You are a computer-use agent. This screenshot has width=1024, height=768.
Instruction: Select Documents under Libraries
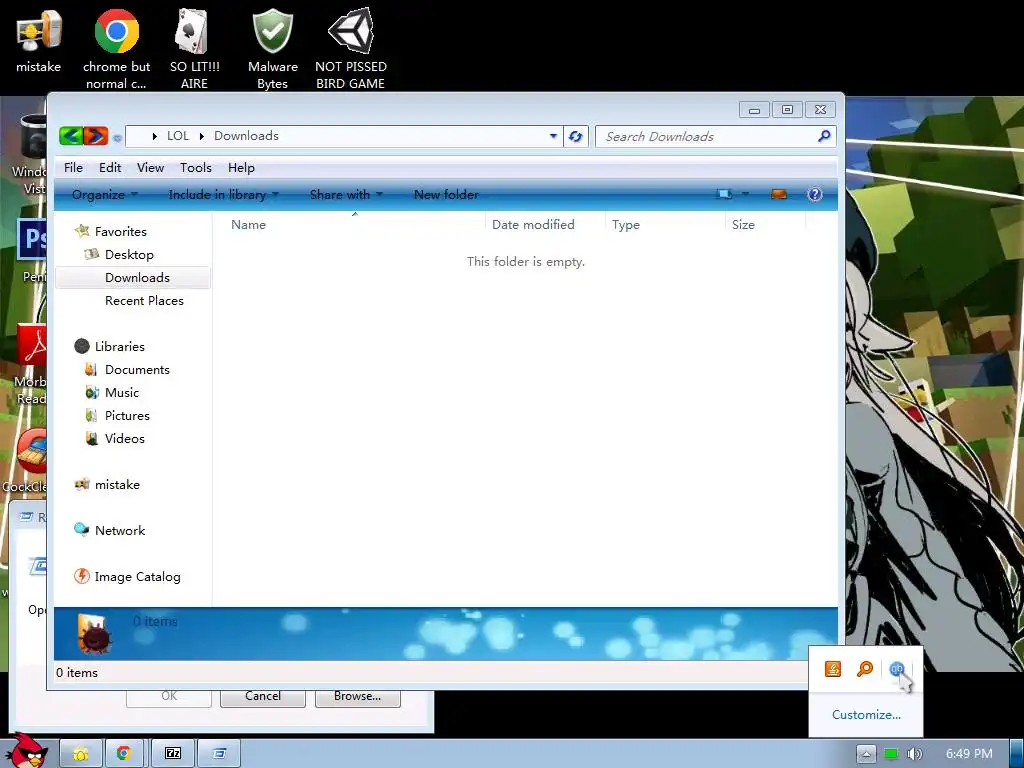pos(136,369)
